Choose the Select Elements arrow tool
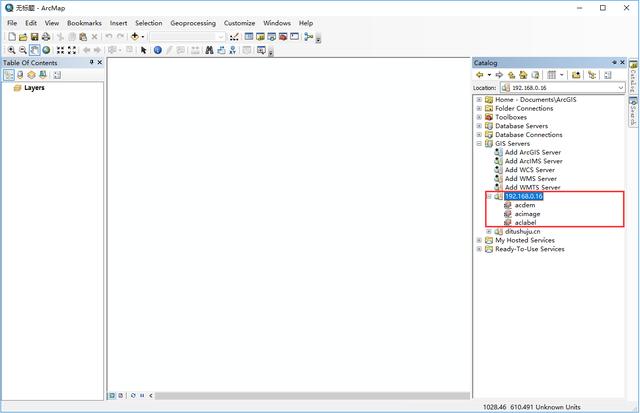 143,50
